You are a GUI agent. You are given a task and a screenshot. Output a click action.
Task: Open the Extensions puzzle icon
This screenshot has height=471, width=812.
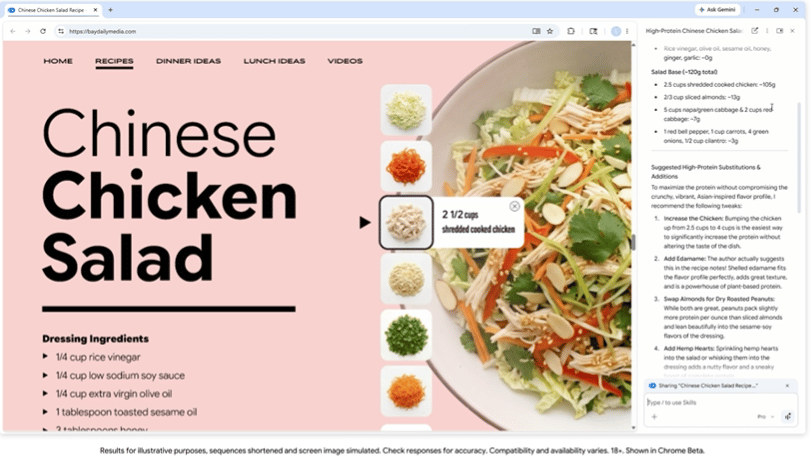pos(571,31)
